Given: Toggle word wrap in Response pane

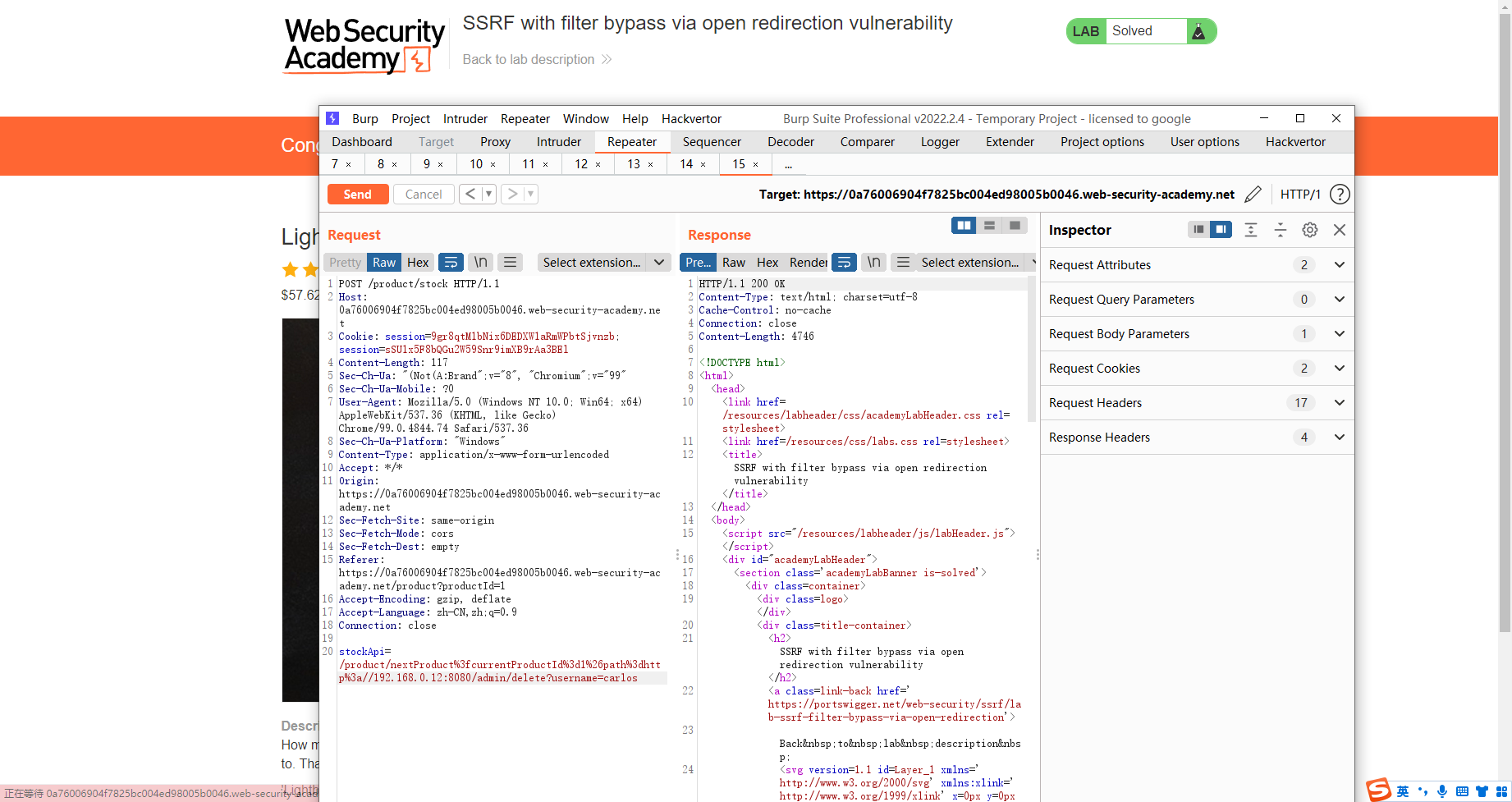Looking at the screenshot, I should click(x=844, y=263).
